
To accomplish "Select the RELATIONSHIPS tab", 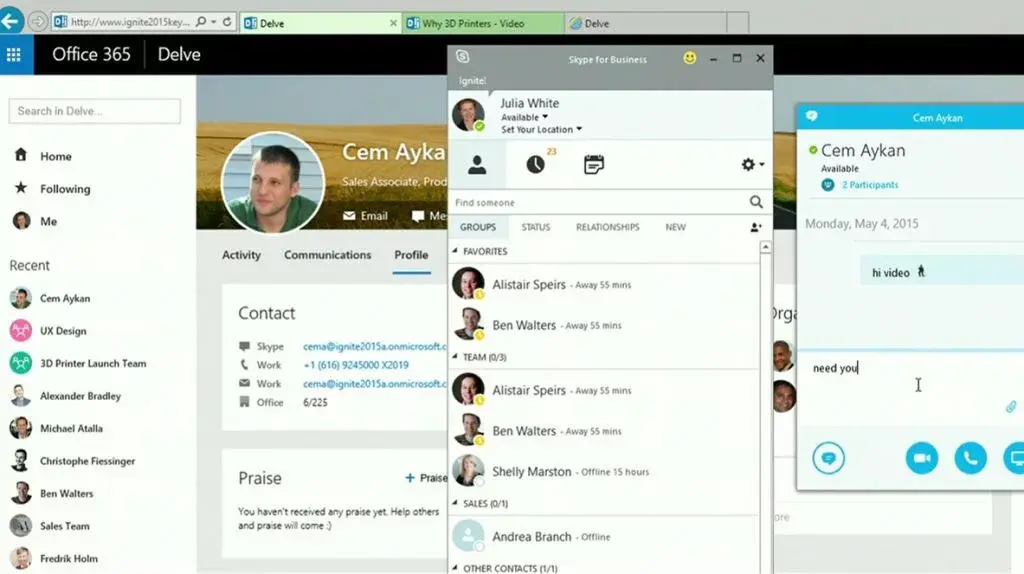I will click(607, 227).
